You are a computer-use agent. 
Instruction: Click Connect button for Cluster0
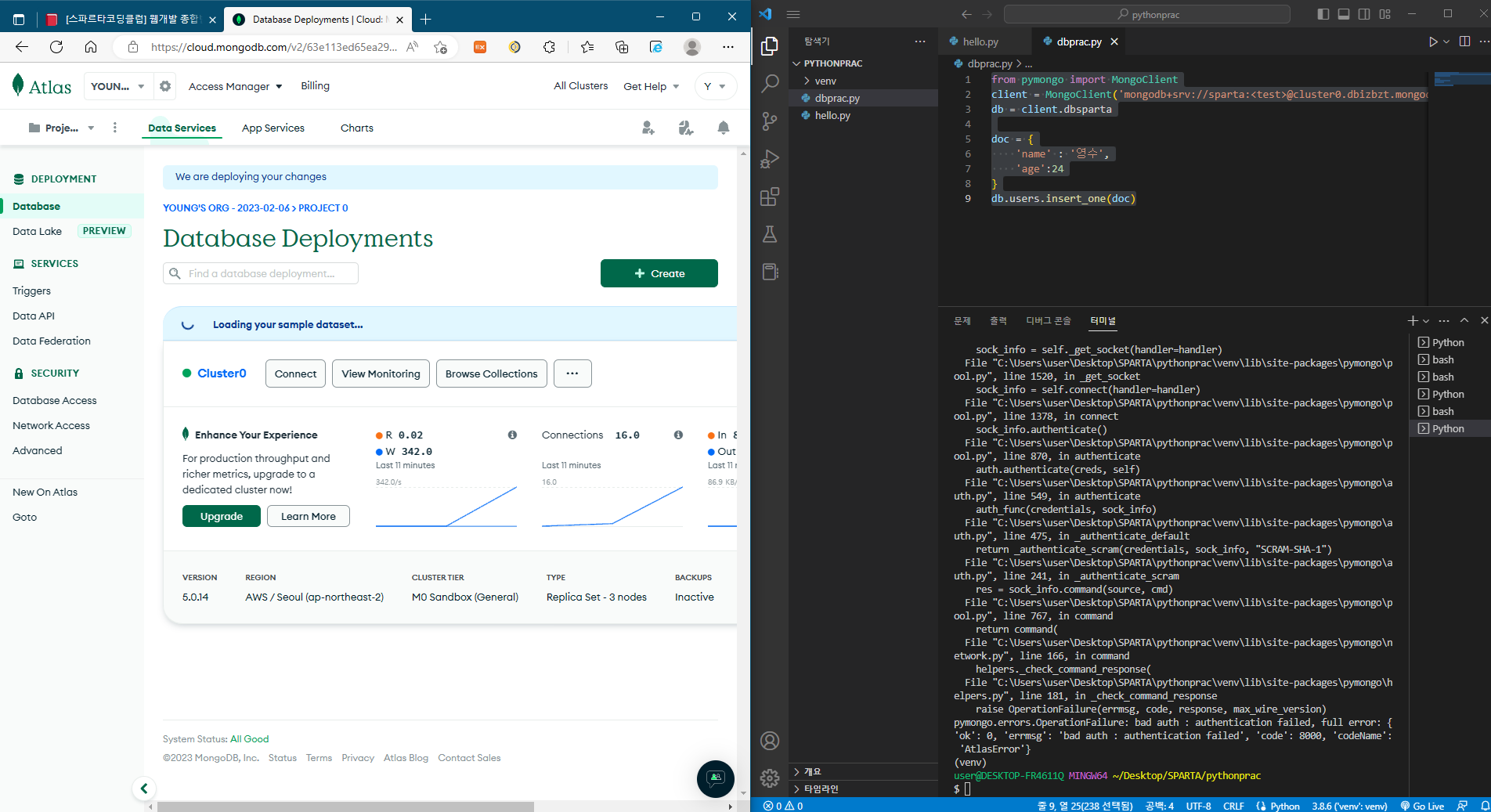(295, 374)
